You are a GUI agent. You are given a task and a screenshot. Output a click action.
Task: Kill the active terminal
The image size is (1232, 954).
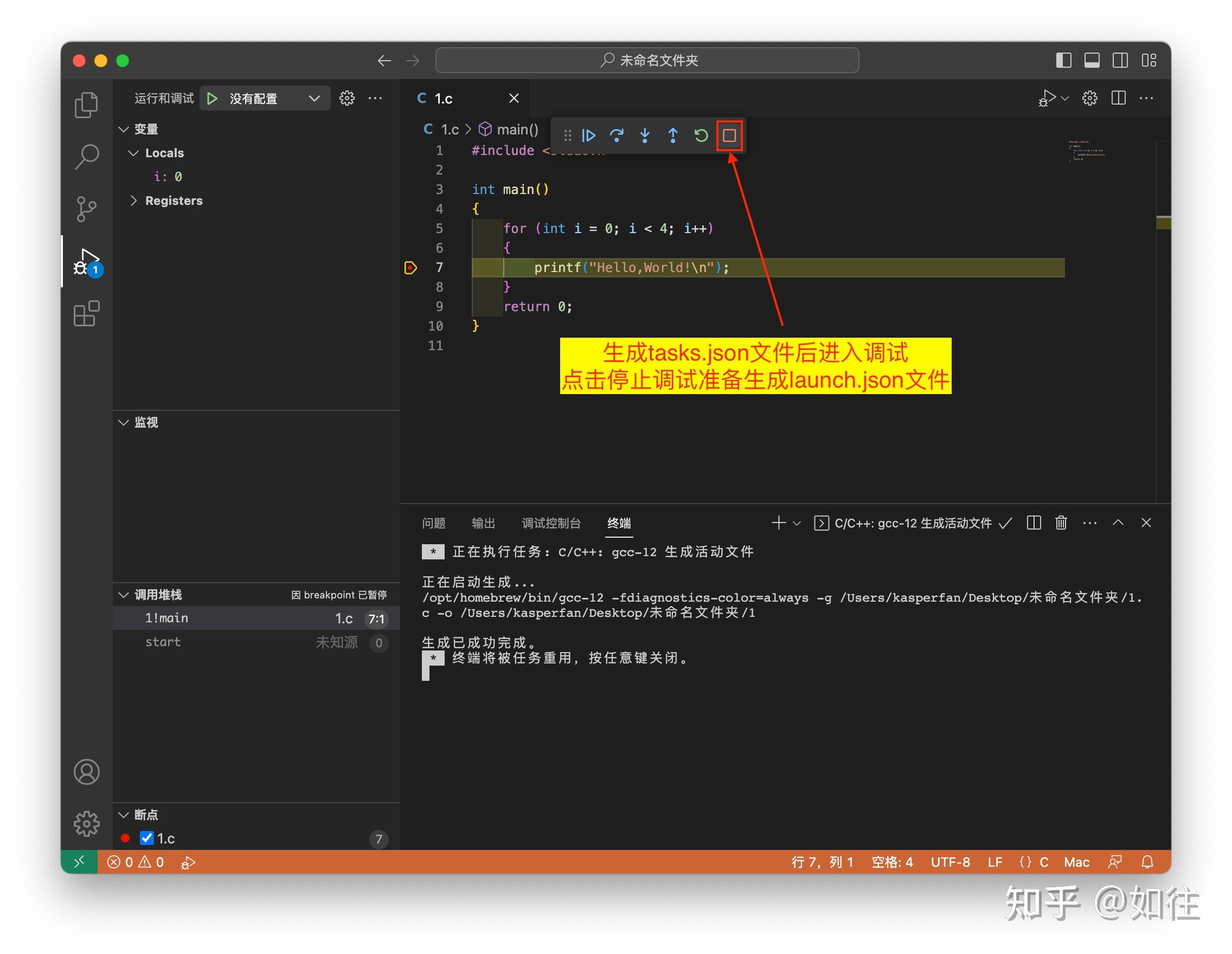click(1060, 523)
